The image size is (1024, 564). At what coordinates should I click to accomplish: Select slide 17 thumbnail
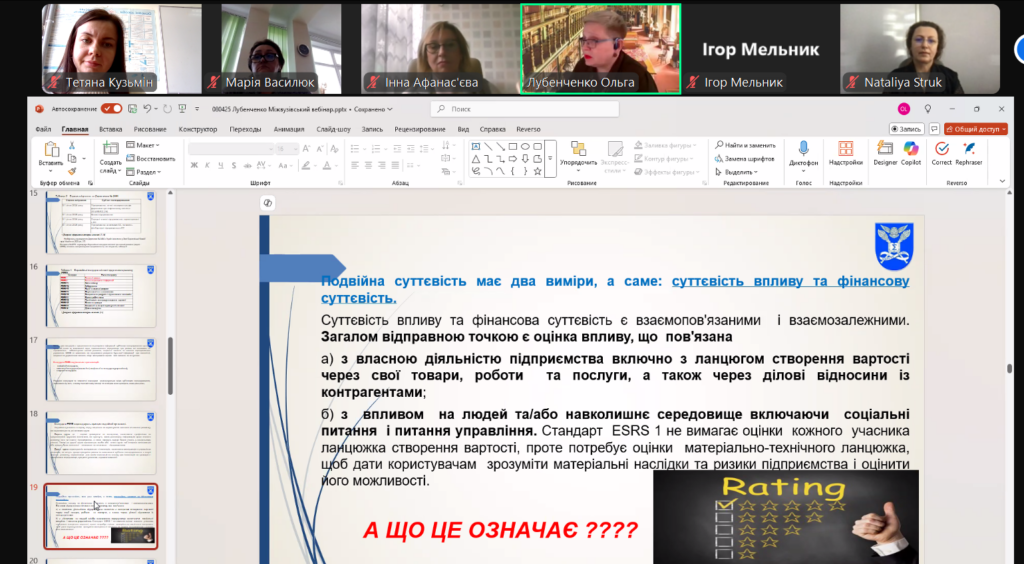point(101,369)
